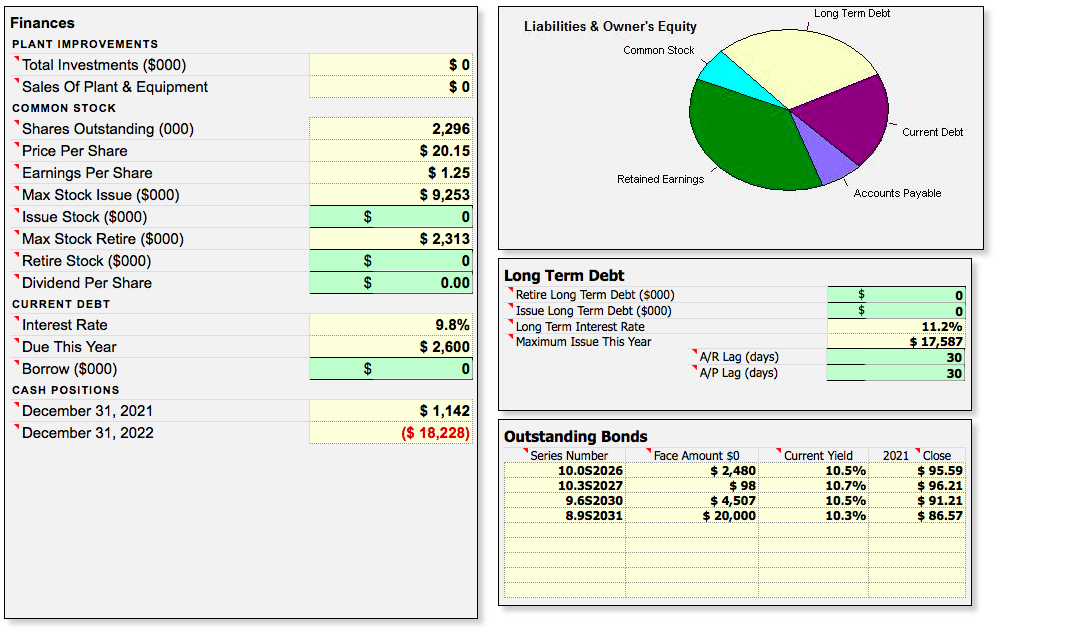Click the Retire Stock ($000) input field
1081x644 pixels.
[x=391, y=261]
